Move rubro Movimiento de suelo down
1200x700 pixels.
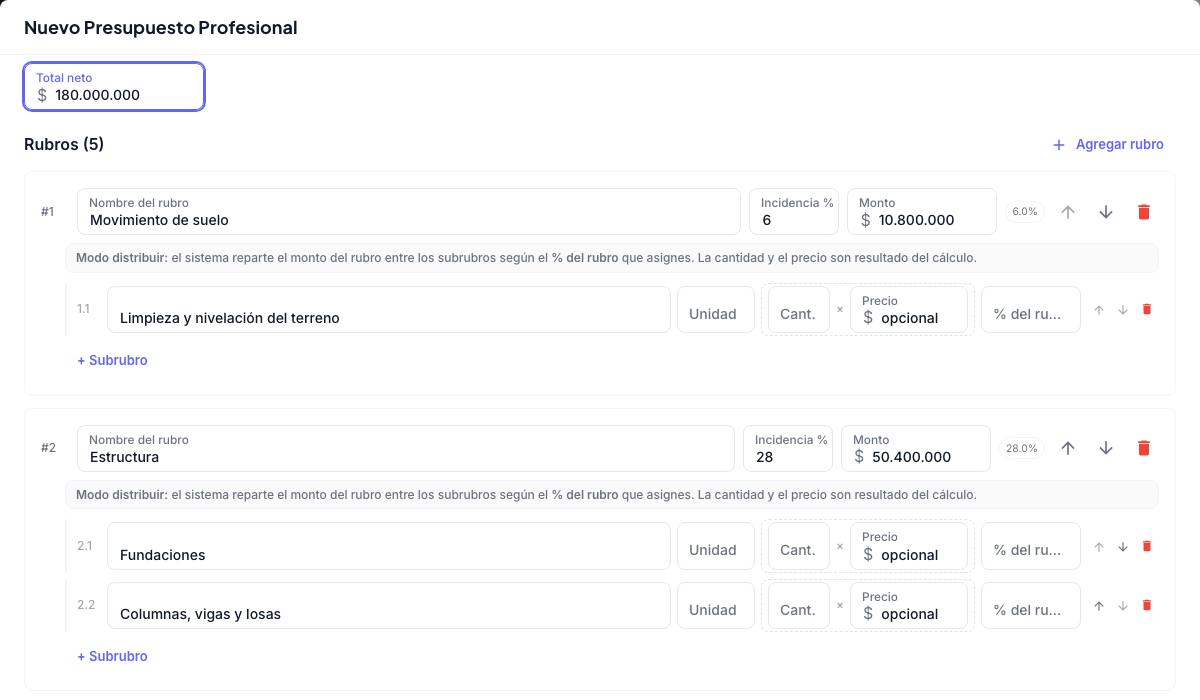(x=1106, y=212)
